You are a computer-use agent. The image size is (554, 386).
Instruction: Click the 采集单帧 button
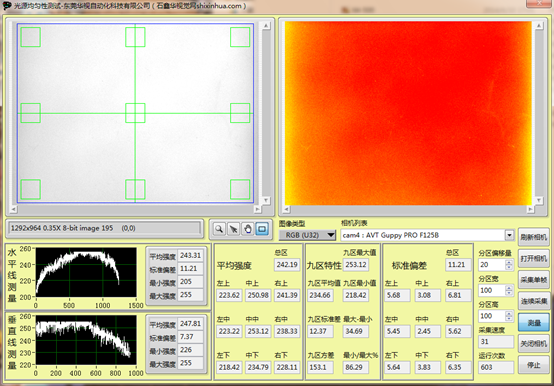[x=534, y=280]
